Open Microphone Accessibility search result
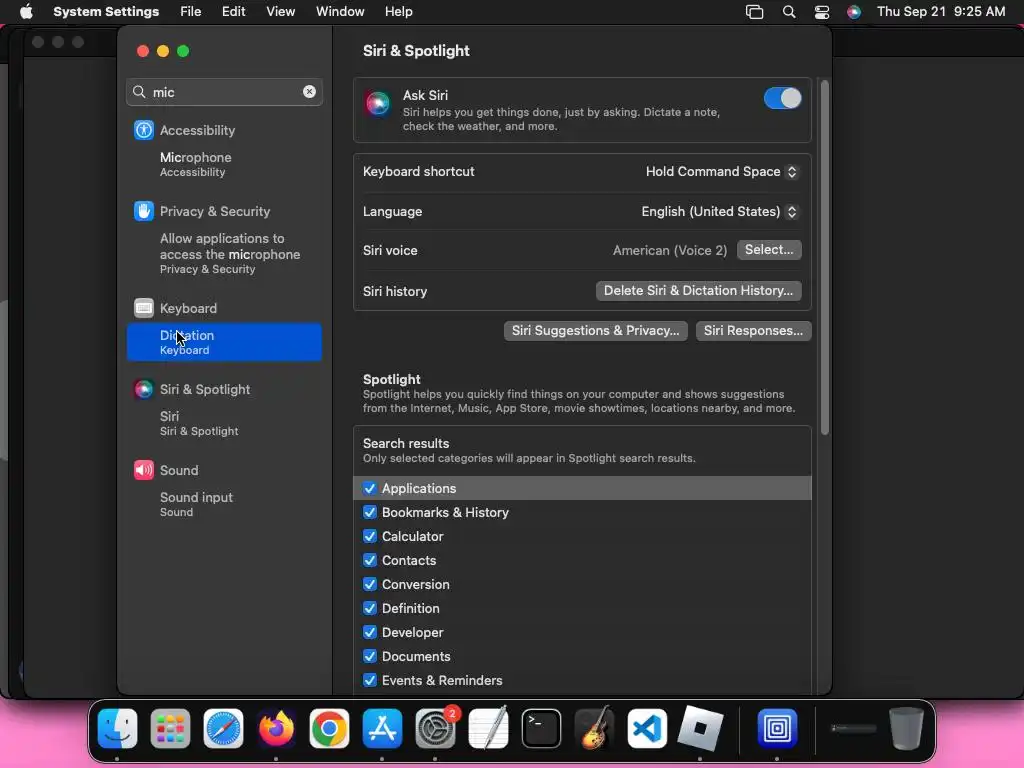This screenshot has height=768, width=1024. [224, 164]
